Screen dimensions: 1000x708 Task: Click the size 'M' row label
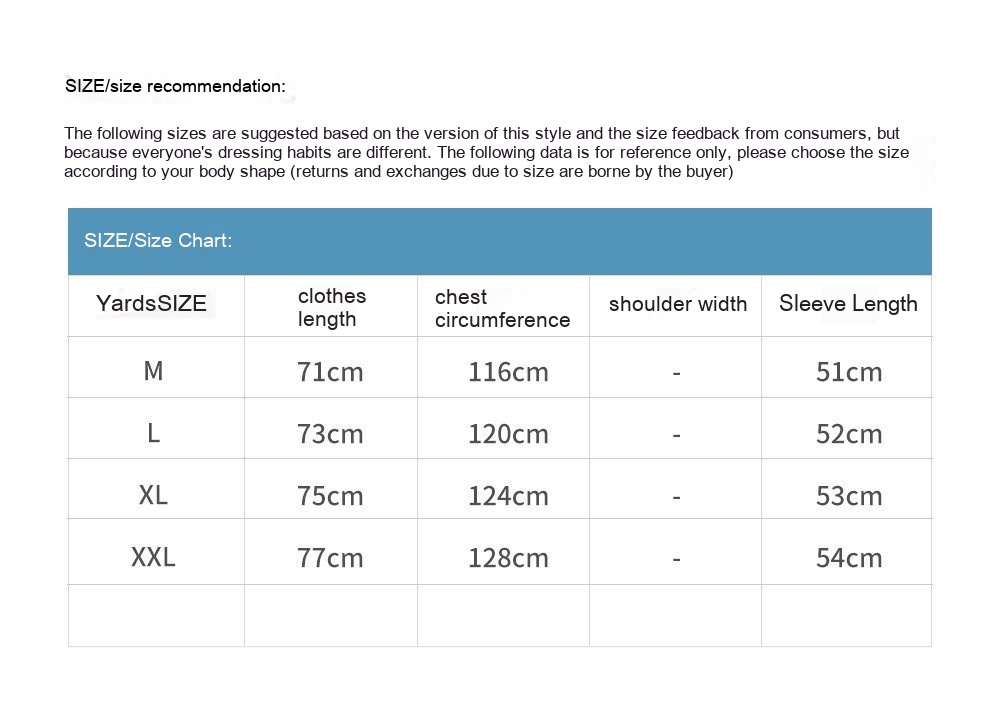point(153,371)
